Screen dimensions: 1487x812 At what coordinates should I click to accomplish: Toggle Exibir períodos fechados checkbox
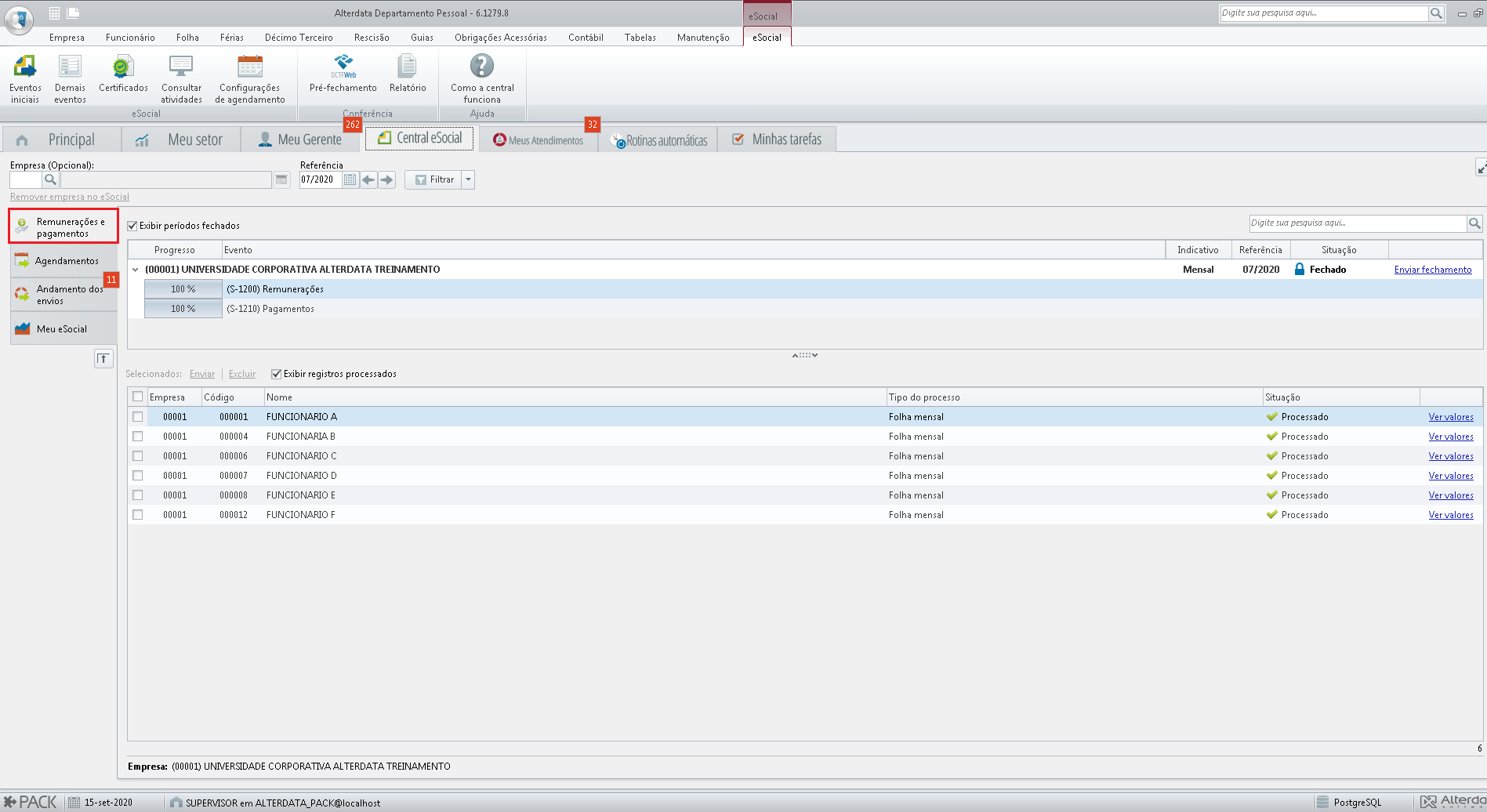132,226
